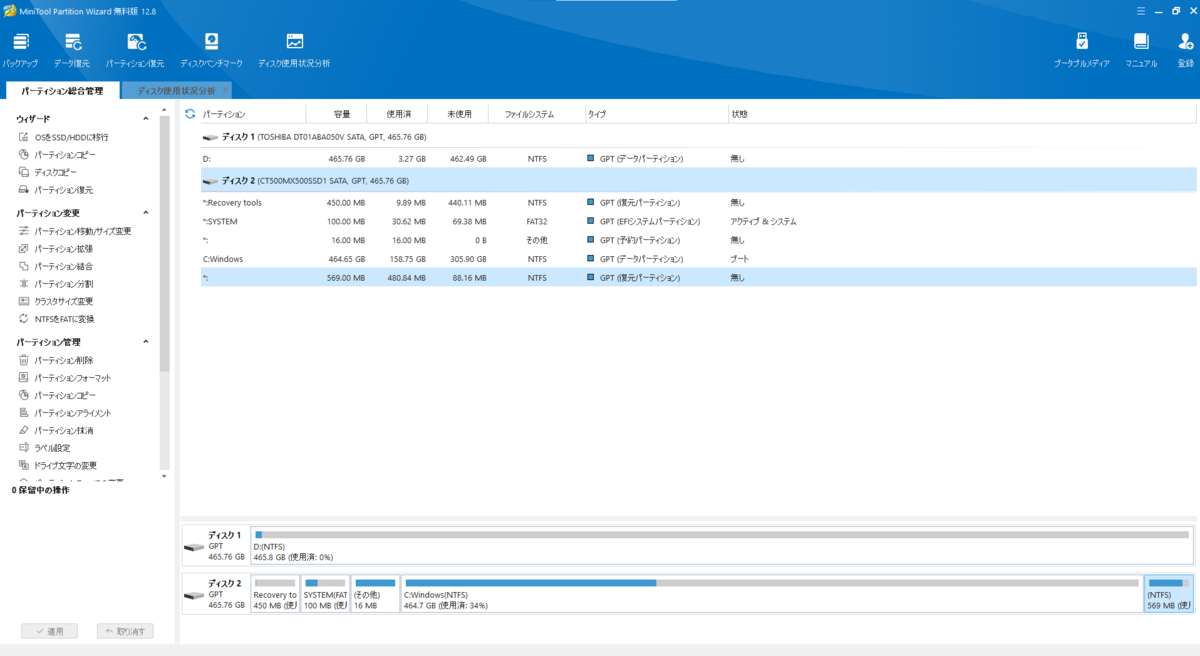Sort by 使用済 column header
This screenshot has height=656, width=1200.
tap(397, 114)
